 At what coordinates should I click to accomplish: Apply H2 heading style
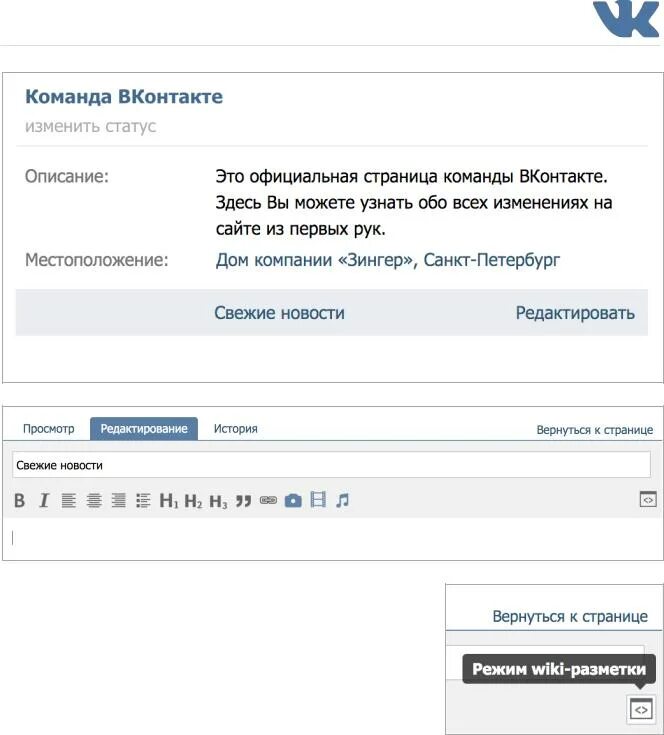(194, 501)
